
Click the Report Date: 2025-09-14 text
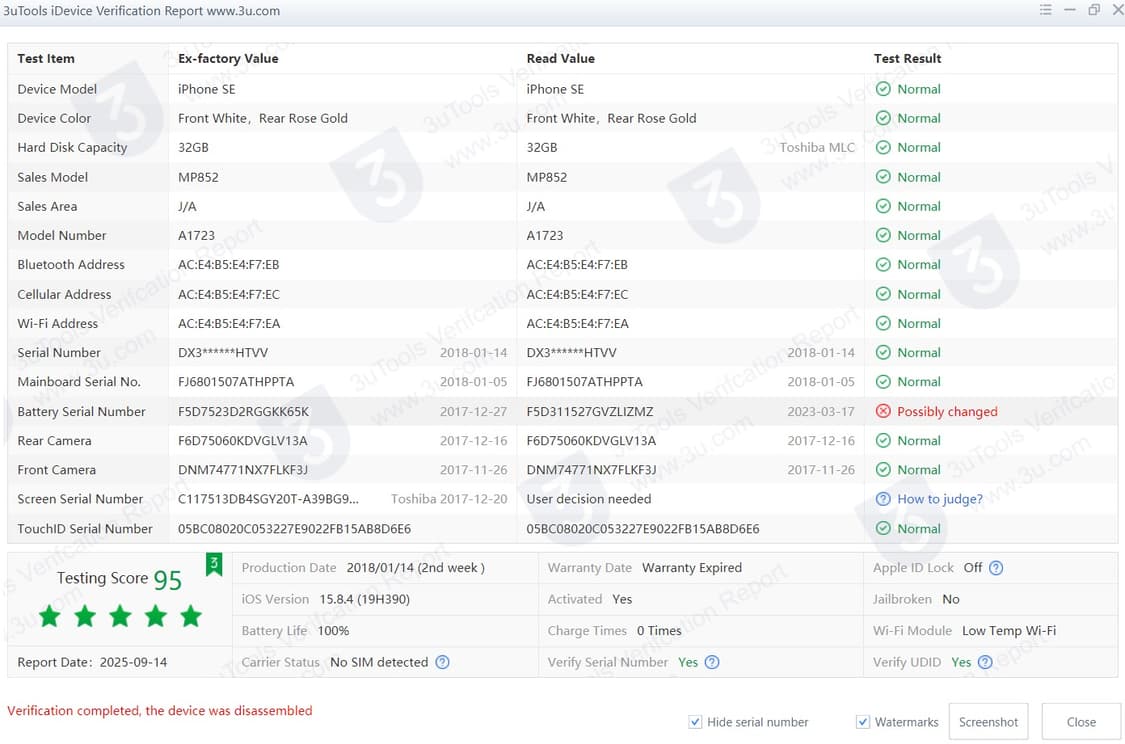pyautogui.click(x=92, y=662)
